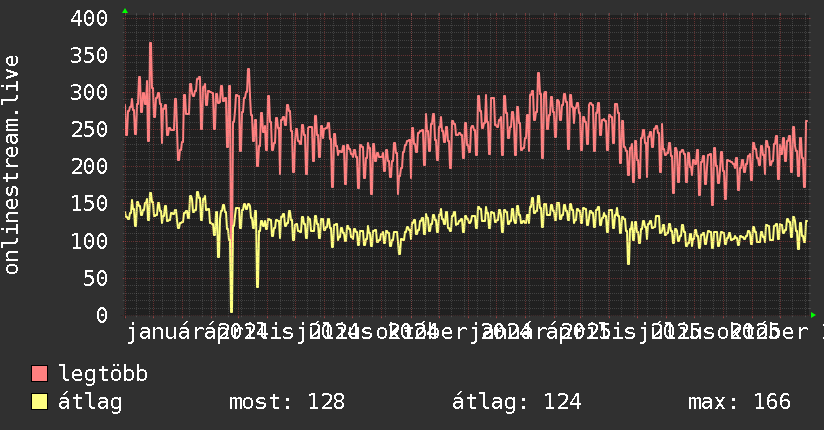Screen dimensions: 824x430
Task: Click the 300 y-axis label
Action: pos(89,93)
